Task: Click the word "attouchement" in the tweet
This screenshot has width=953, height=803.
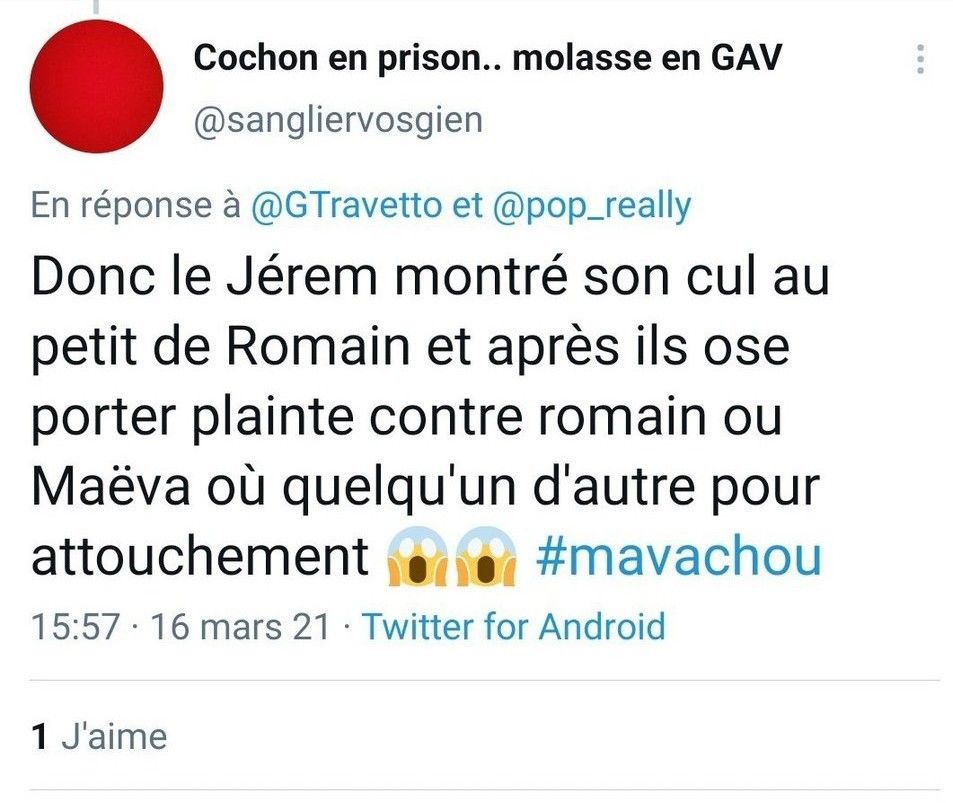Action: coord(200,558)
